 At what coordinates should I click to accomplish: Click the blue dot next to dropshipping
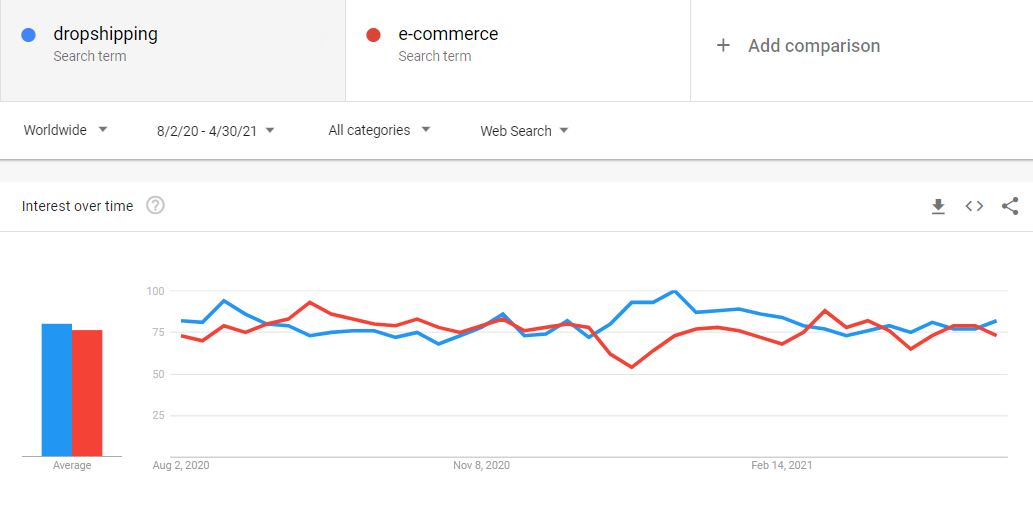pos(28,35)
